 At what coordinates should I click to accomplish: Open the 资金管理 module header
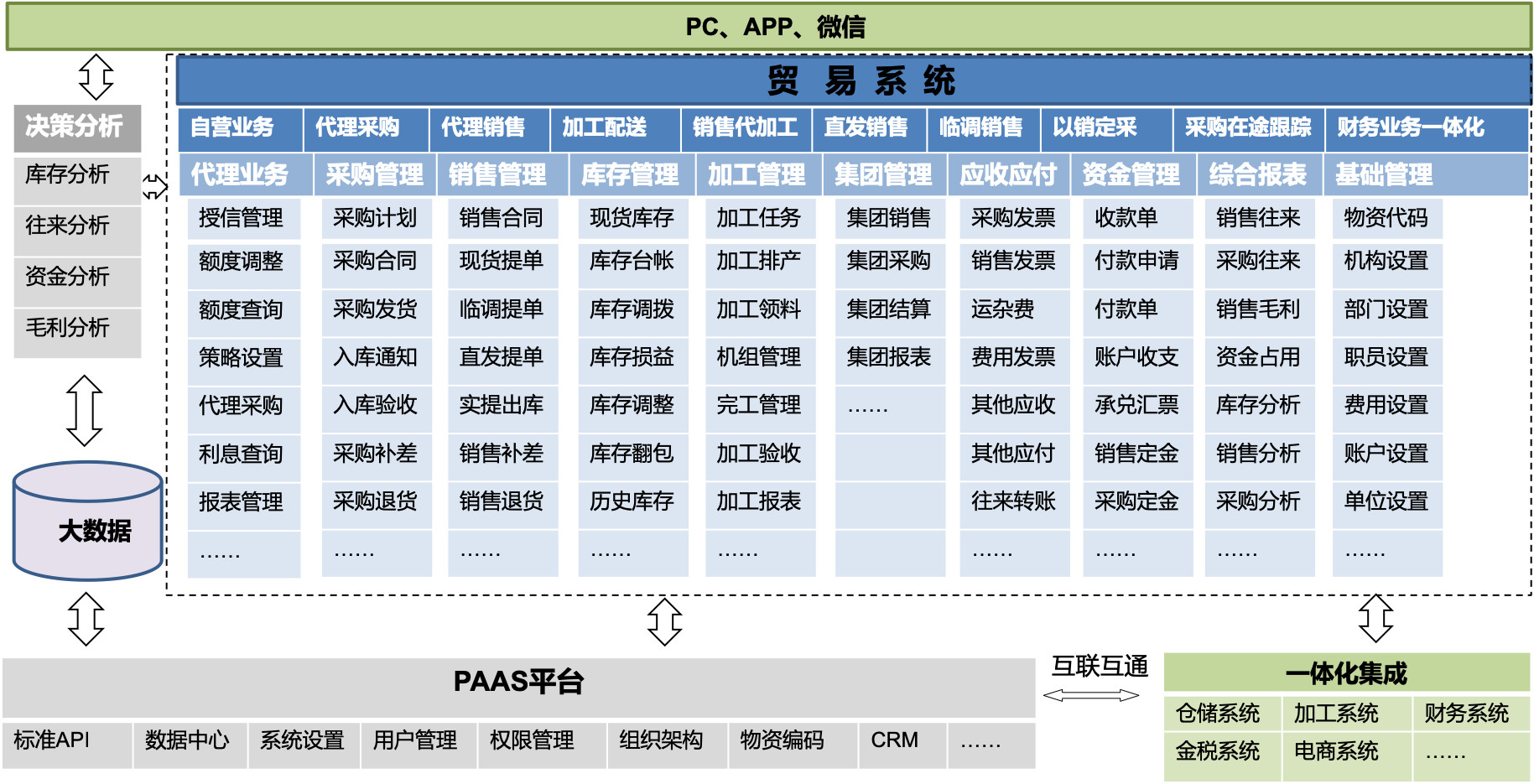[x=1131, y=174]
